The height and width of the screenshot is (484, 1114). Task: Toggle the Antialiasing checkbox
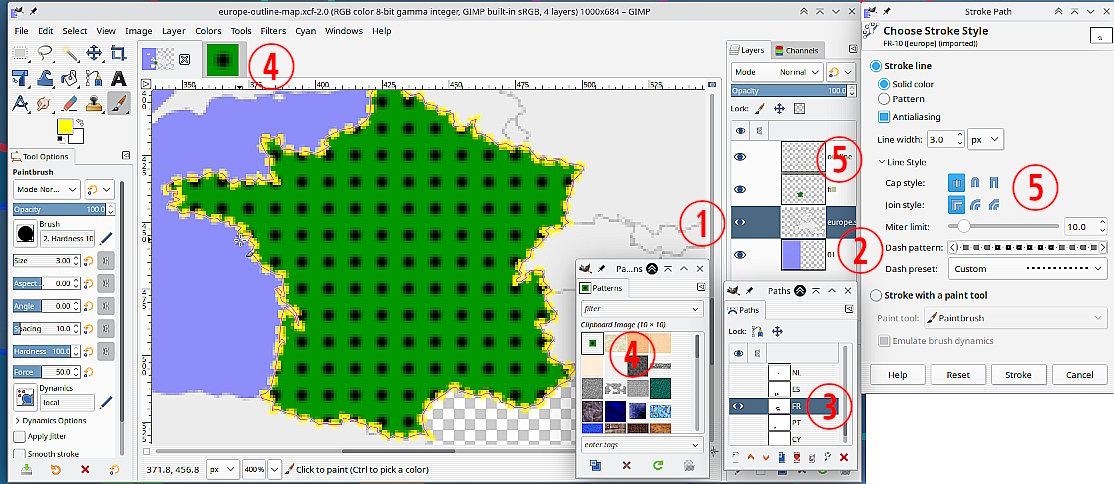pyautogui.click(x=884, y=117)
